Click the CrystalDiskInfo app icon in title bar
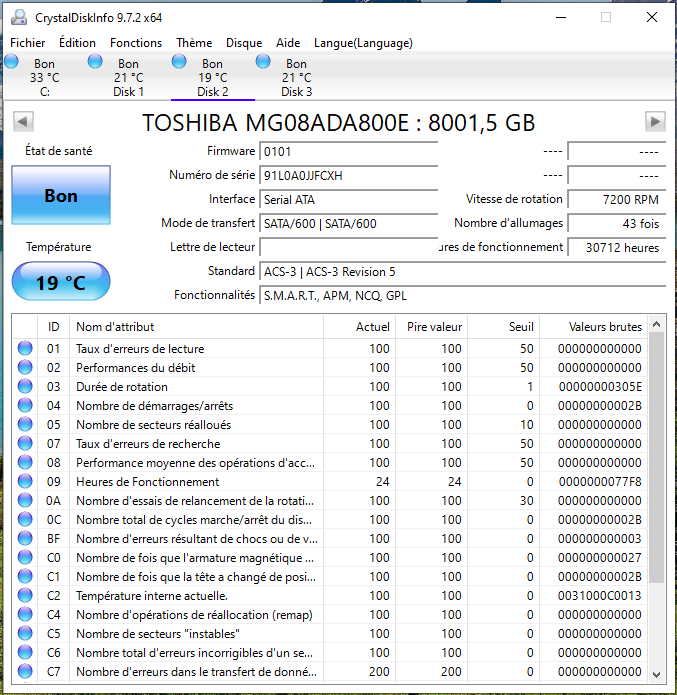The image size is (677, 695). (20, 16)
